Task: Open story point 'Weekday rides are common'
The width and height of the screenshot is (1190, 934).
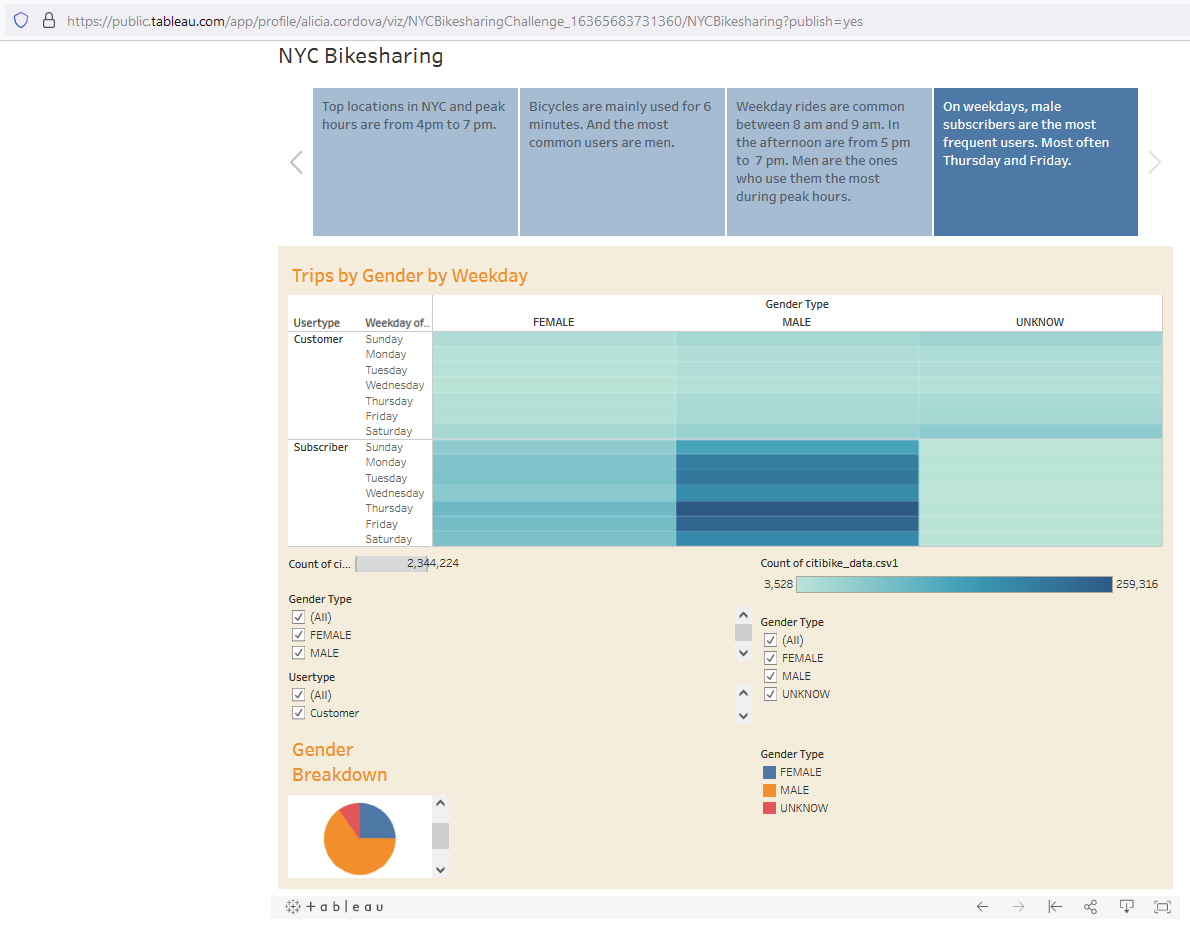Action: (x=829, y=162)
